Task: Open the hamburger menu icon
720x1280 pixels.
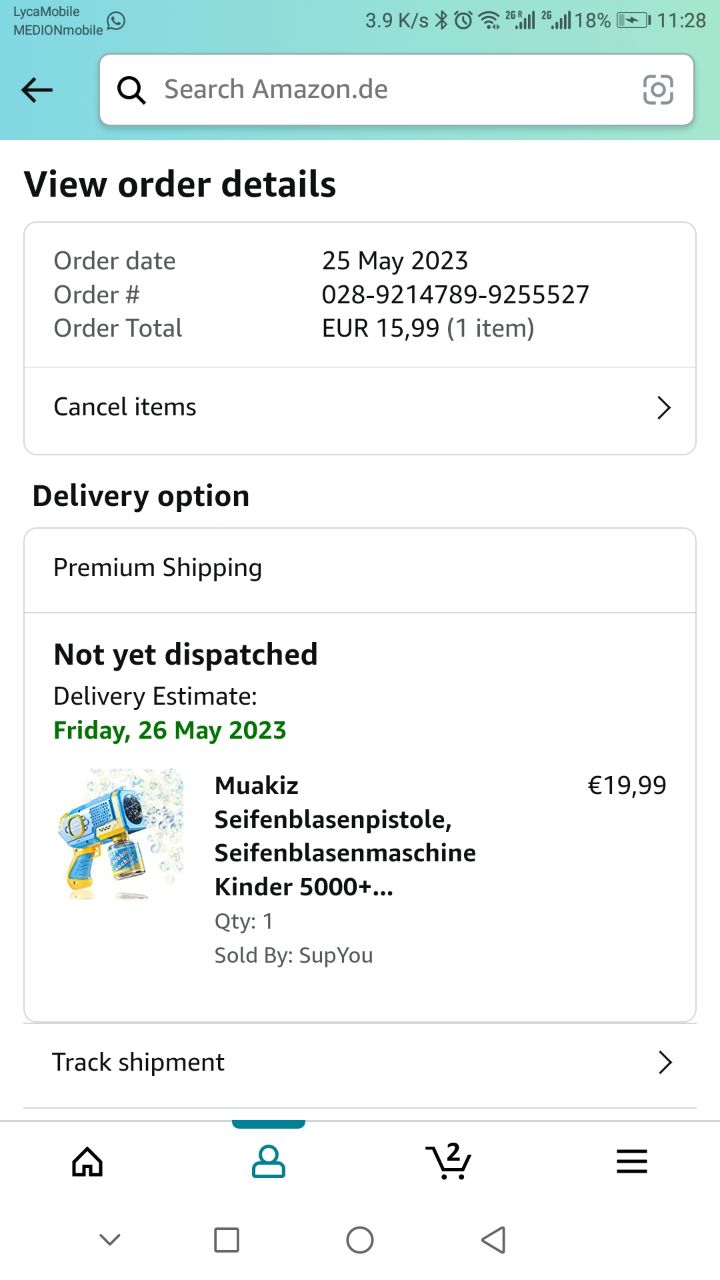Action: pyautogui.click(x=631, y=1161)
